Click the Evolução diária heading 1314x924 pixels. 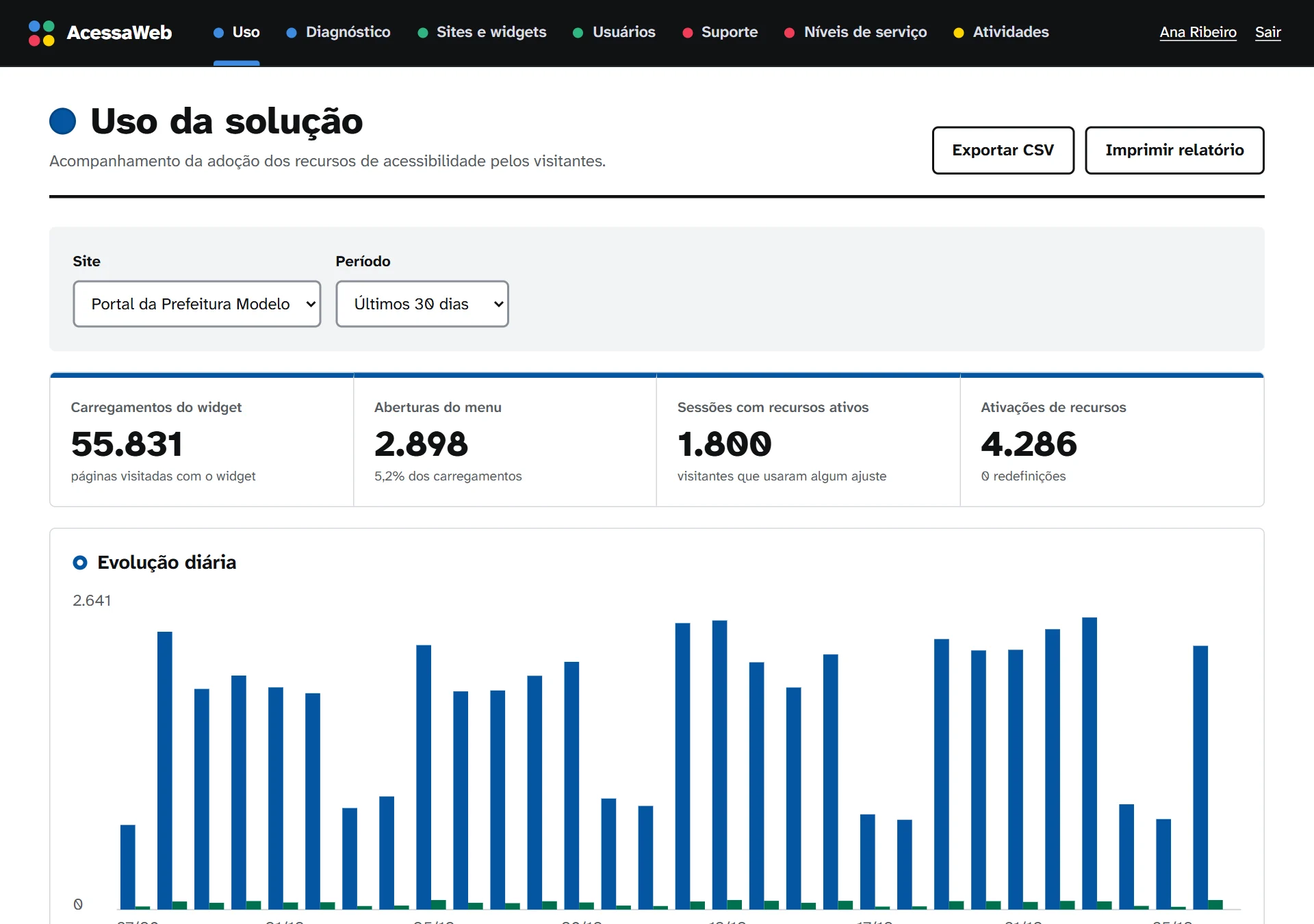(167, 563)
